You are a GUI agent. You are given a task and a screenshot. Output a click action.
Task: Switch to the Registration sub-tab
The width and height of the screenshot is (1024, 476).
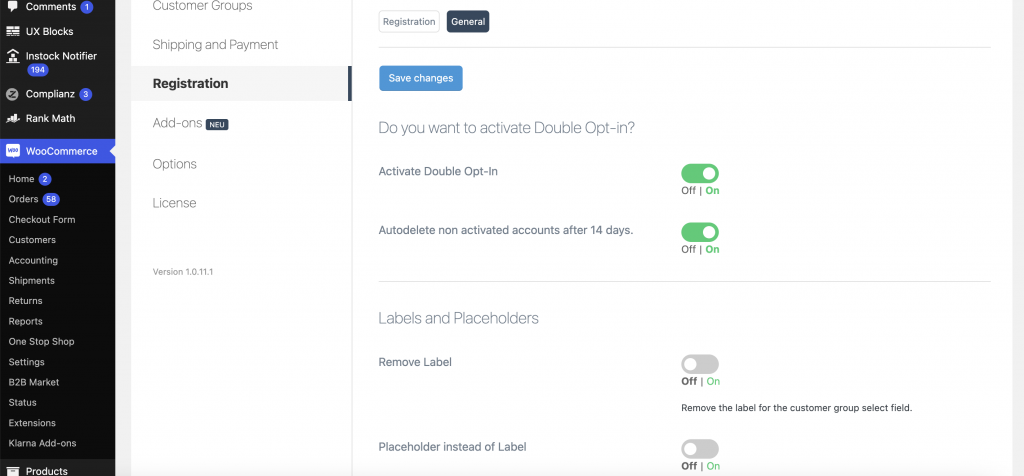point(409,22)
